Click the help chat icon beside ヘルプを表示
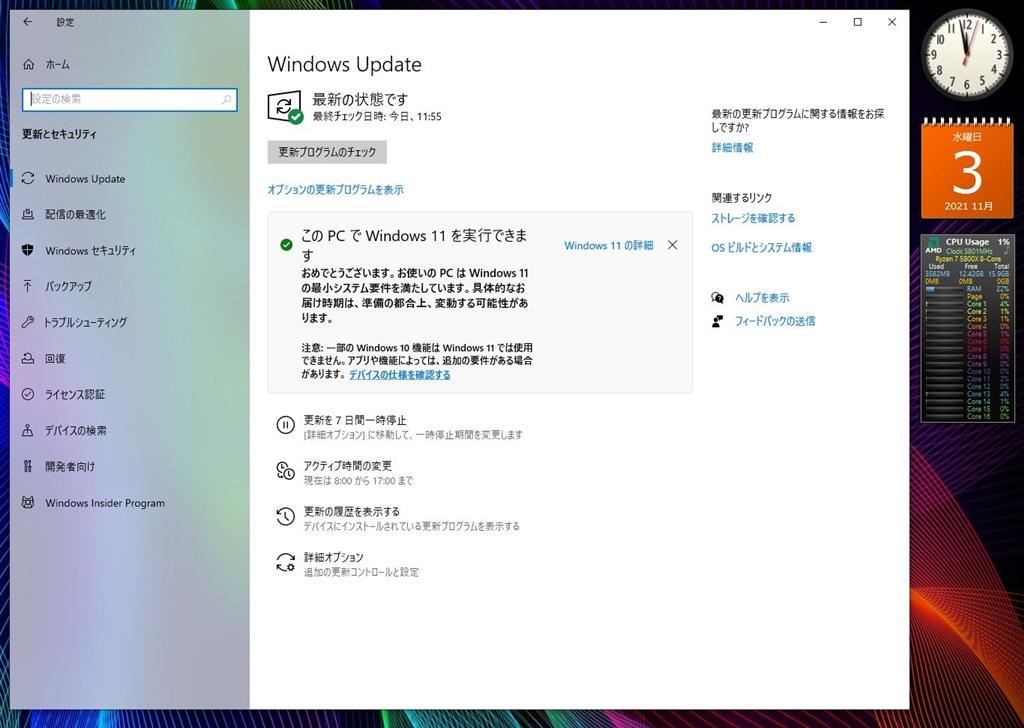Viewport: 1024px width, 728px height. tap(718, 298)
